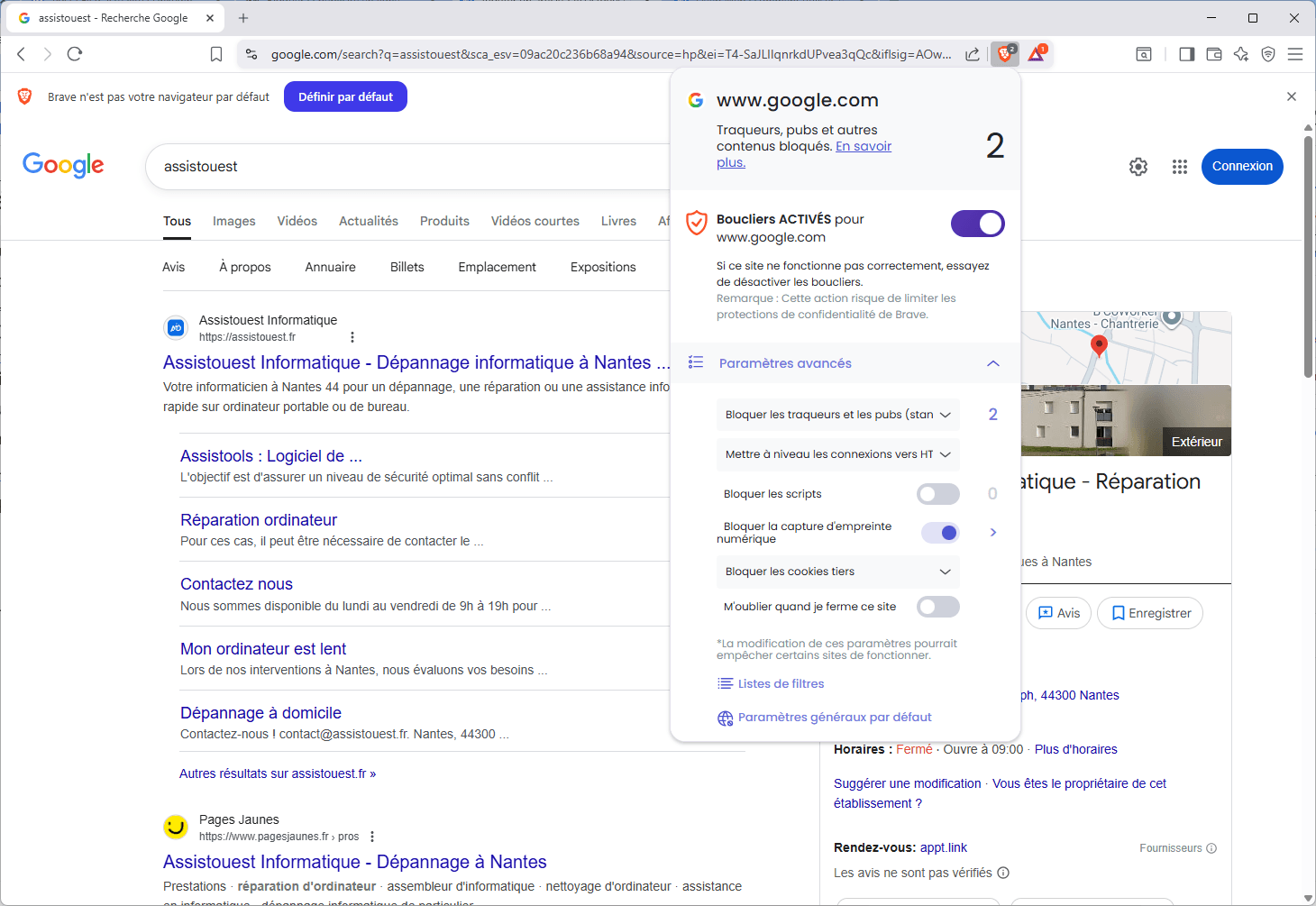Open the Actualités search tab

pos(369,221)
